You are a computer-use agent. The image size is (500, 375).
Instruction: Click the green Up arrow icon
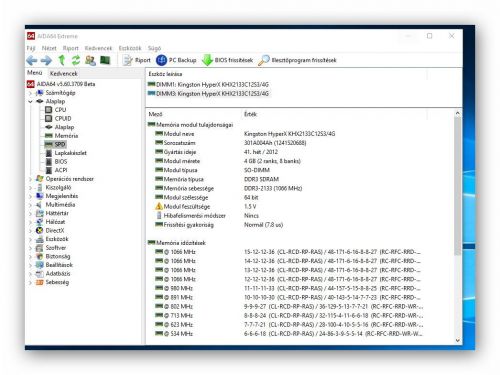pos(62,60)
